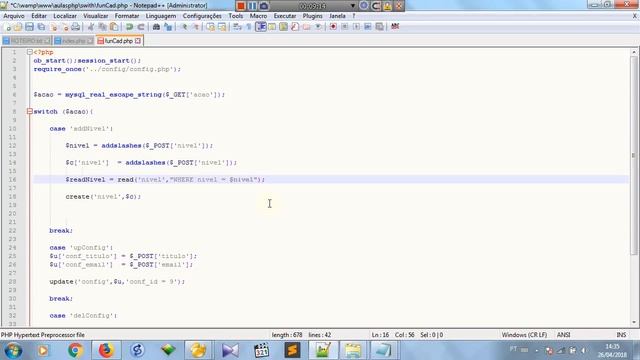640x360 pixels.
Task: Open the recorder options dropdown arrow
Action: [353, 6]
